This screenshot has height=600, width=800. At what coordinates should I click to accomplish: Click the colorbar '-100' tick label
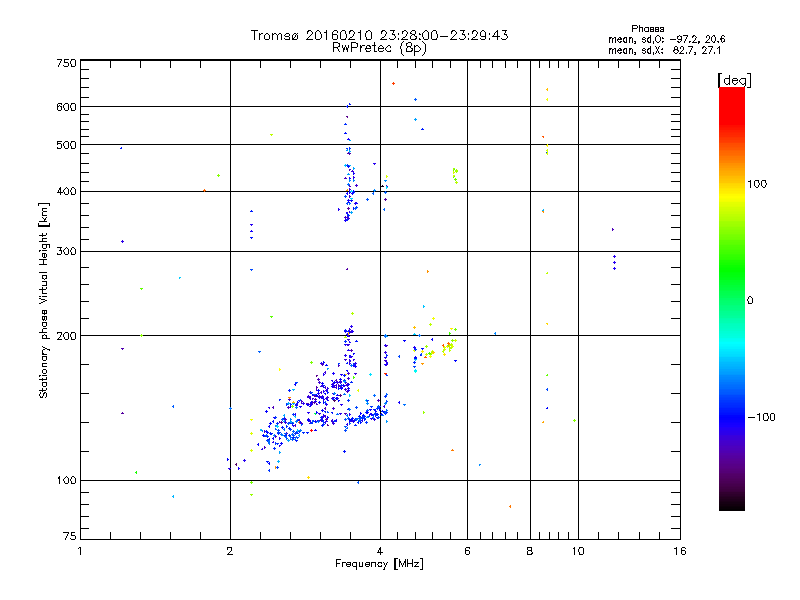[x=761, y=417]
